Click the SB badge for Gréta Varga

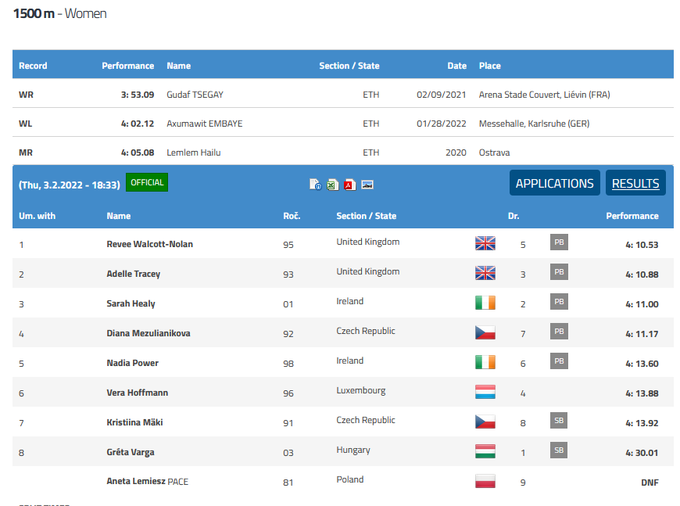pyautogui.click(x=559, y=450)
